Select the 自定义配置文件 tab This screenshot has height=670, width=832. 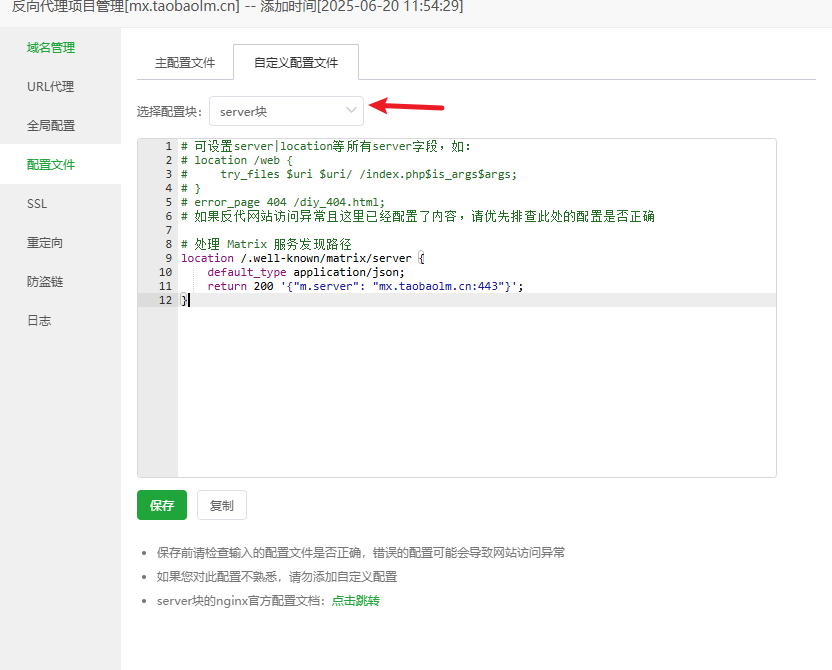(x=296, y=62)
